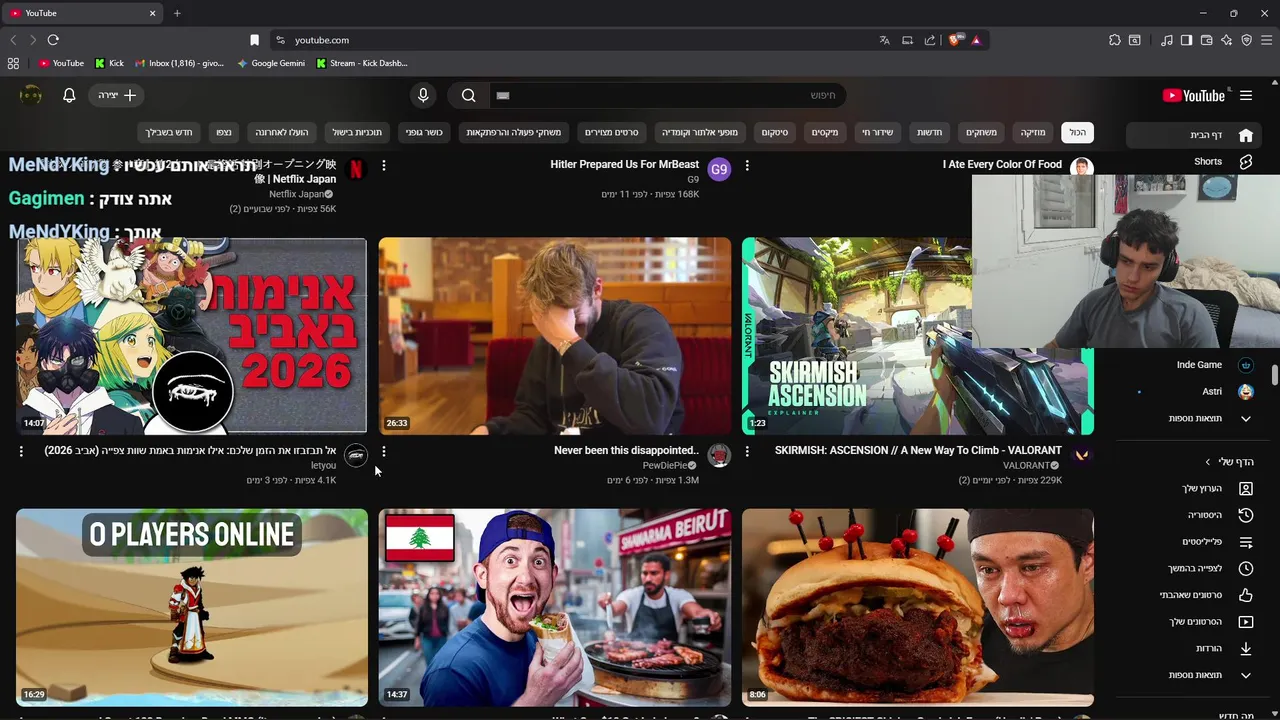1280x720 pixels.
Task: Toggle the Brave sidebar panel
Action: 1186,40
